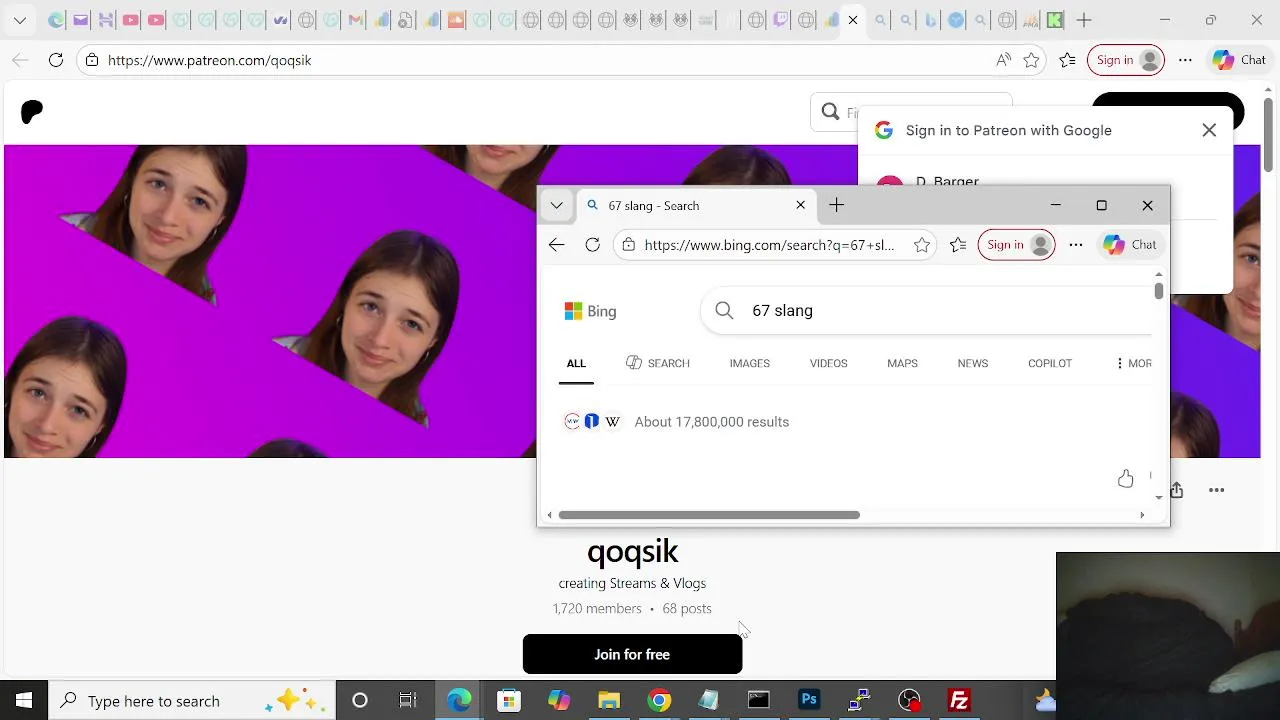
Task: Close the active Patreon tab
Action: click(853, 20)
